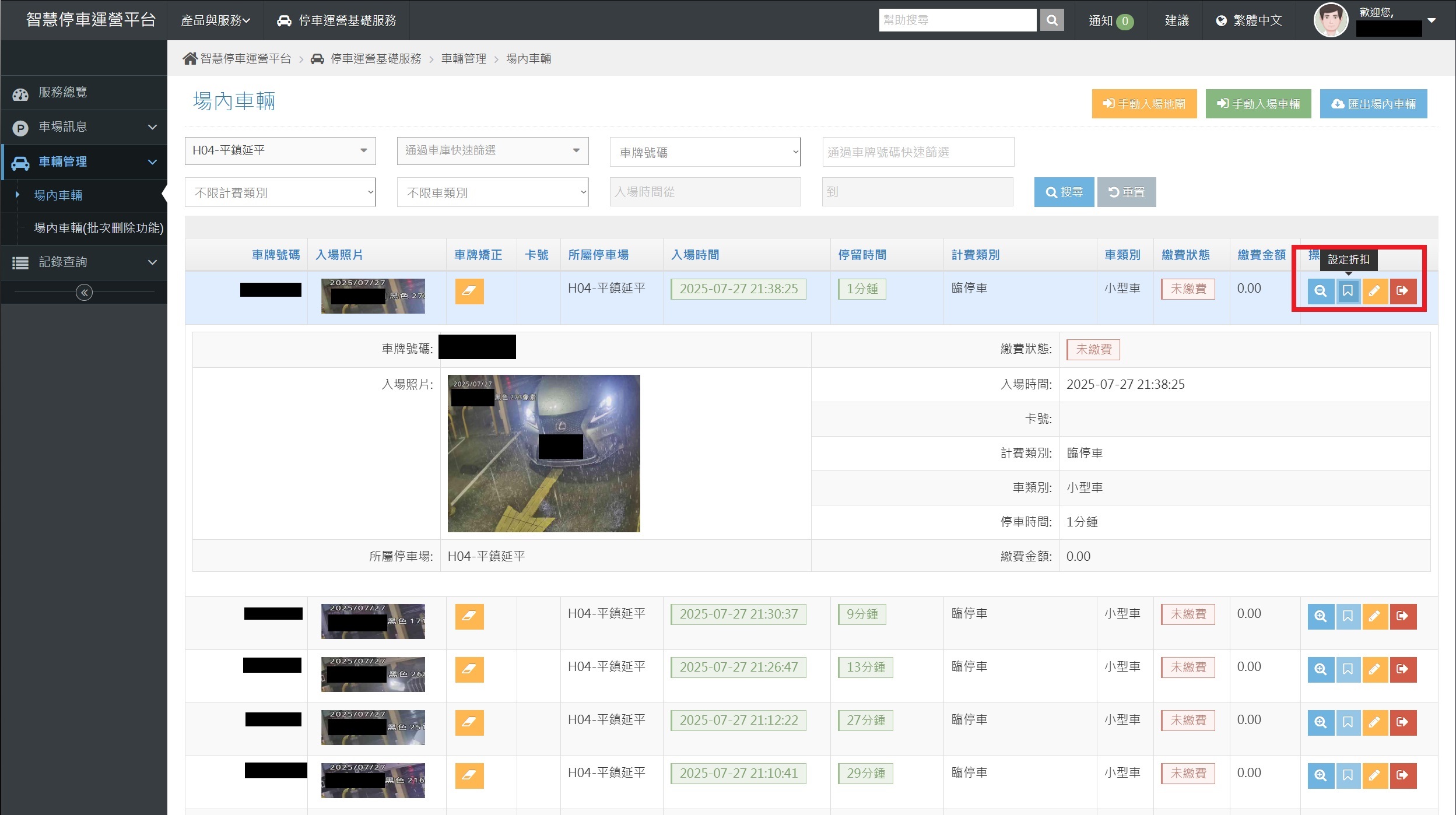Open the 不限車類別 dropdown
The width and height of the screenshot is (1456, 815).
click(493, 192)
